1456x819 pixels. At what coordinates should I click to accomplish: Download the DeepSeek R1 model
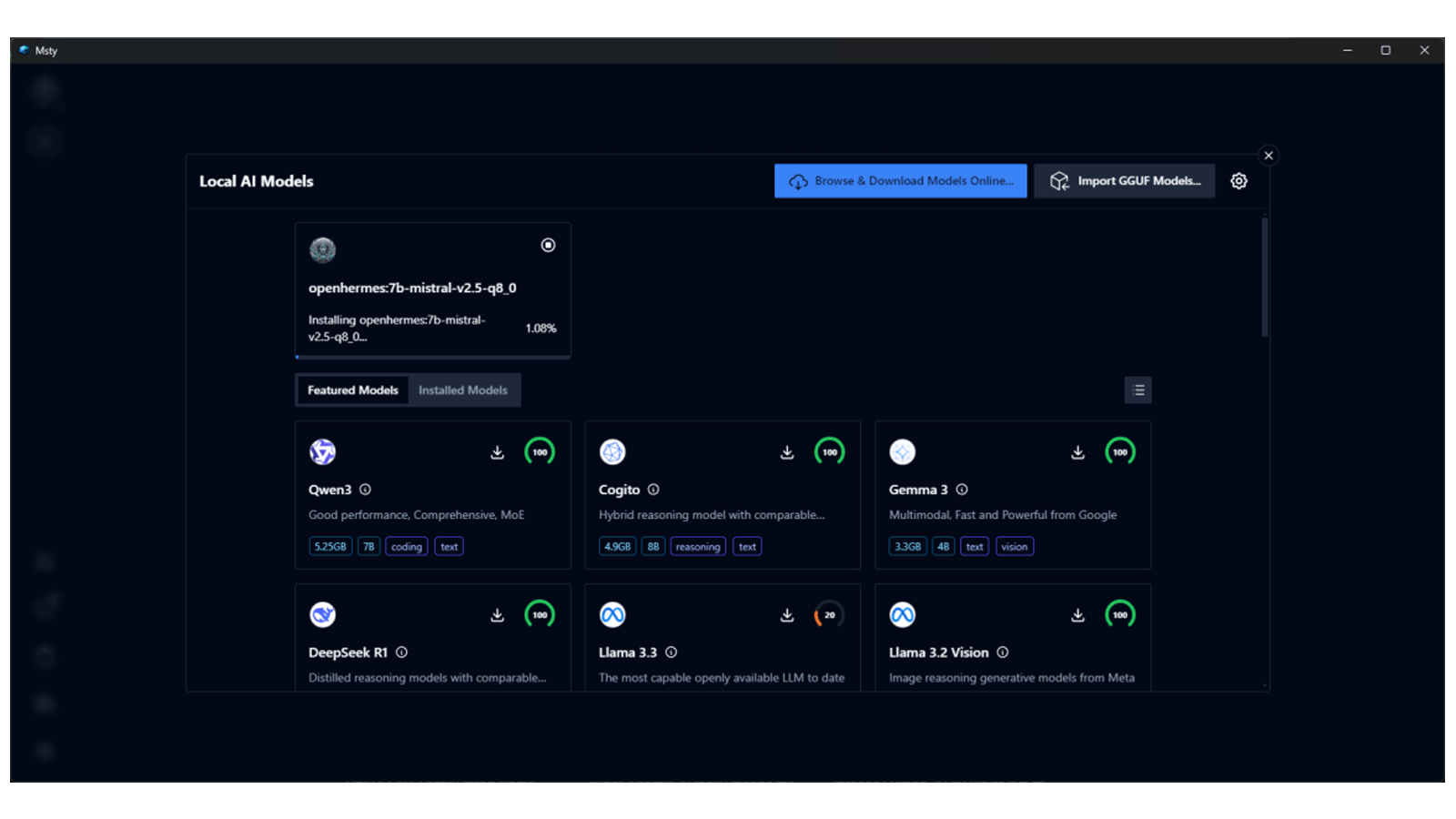point(498,615)
